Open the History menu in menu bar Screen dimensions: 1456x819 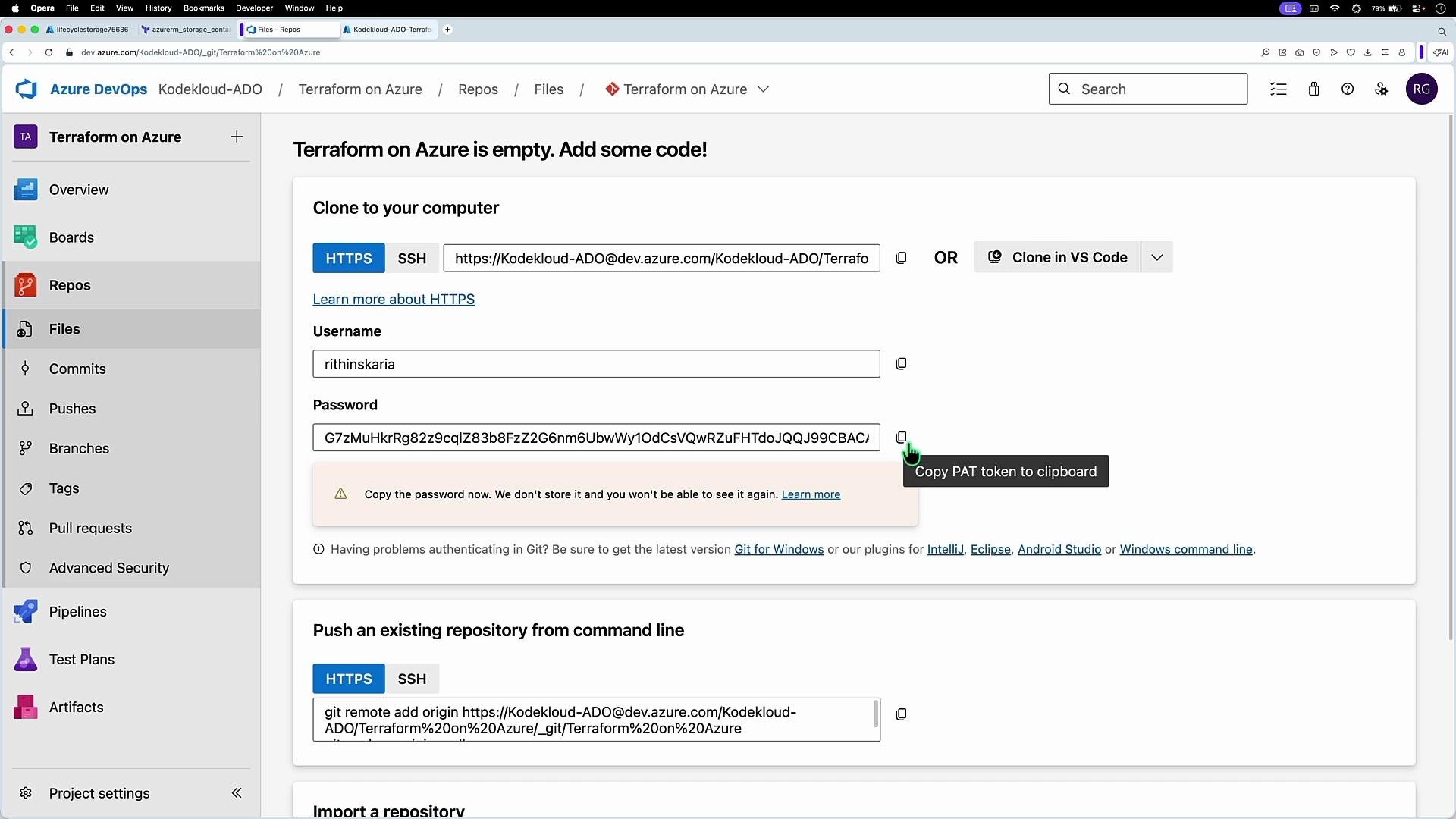(158, 8)
